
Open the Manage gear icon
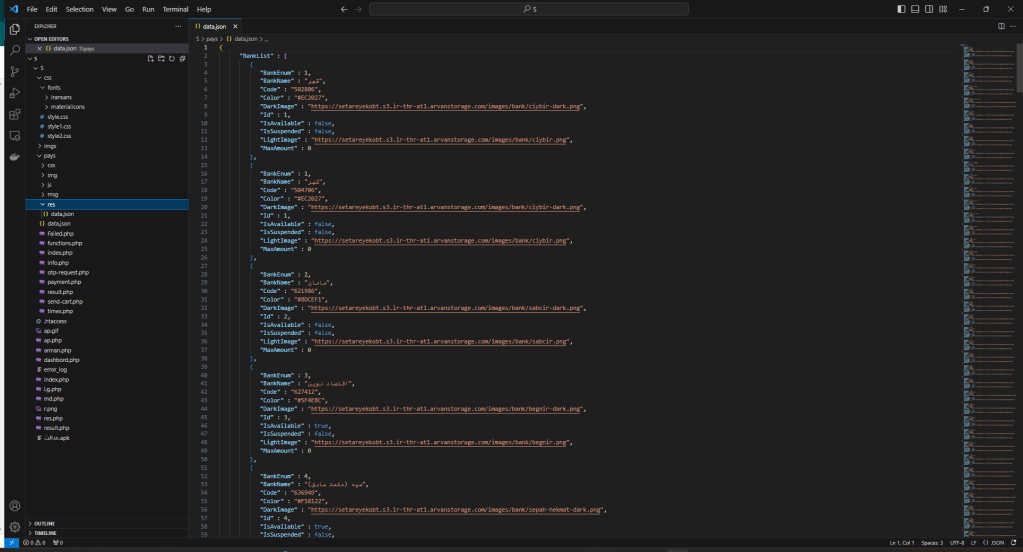click(15, 527)
